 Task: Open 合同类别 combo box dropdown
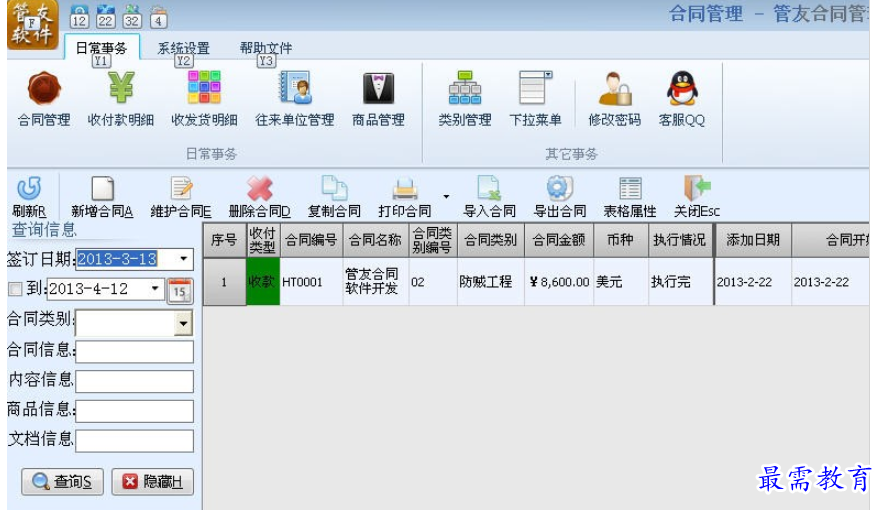tap(183, 323)
